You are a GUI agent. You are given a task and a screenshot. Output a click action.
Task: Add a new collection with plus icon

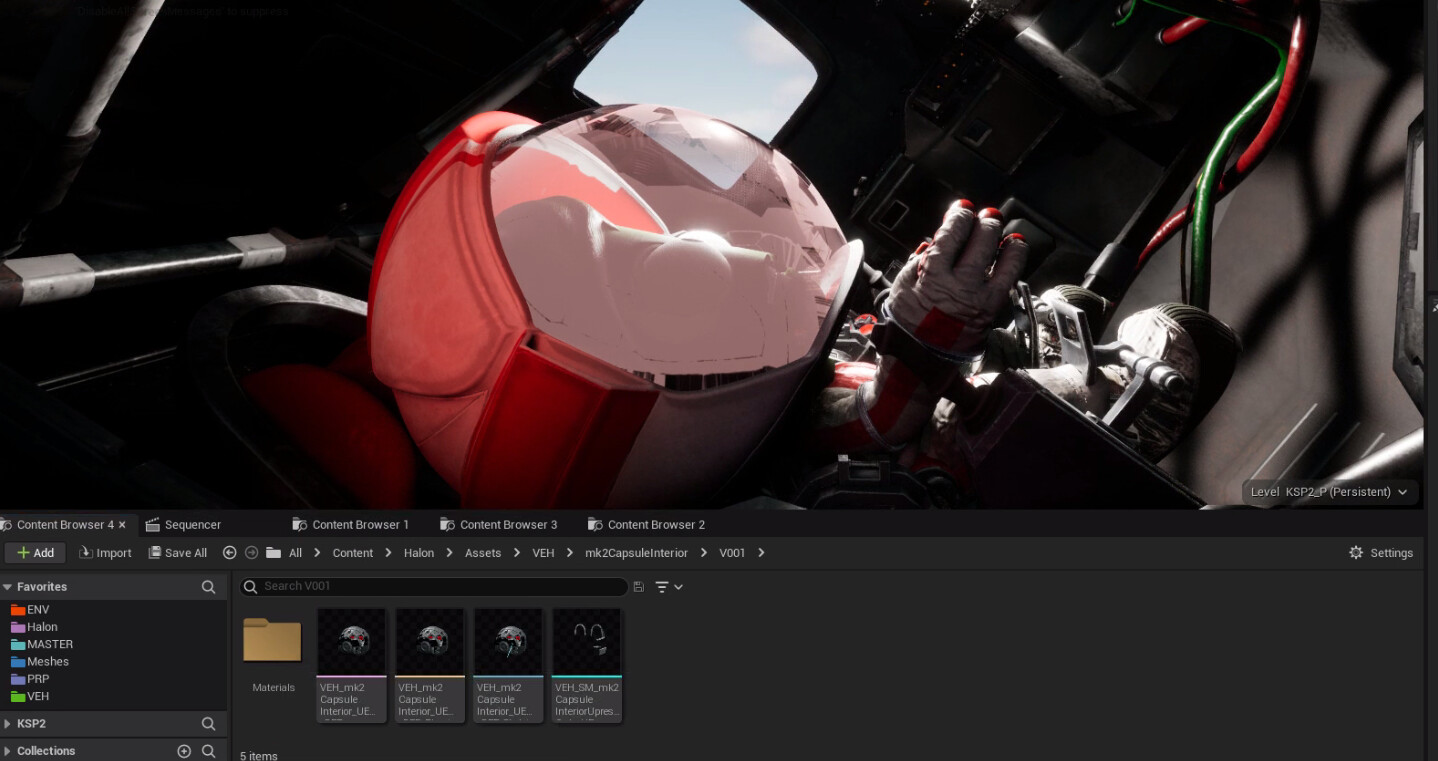point(184,751)
